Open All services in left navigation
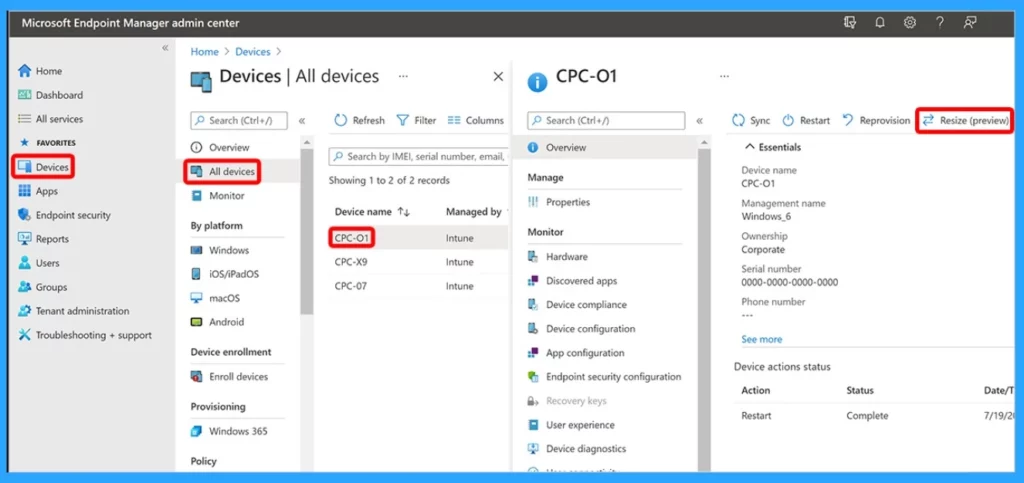Screen dimensions: 1024x483 (50, 119)
